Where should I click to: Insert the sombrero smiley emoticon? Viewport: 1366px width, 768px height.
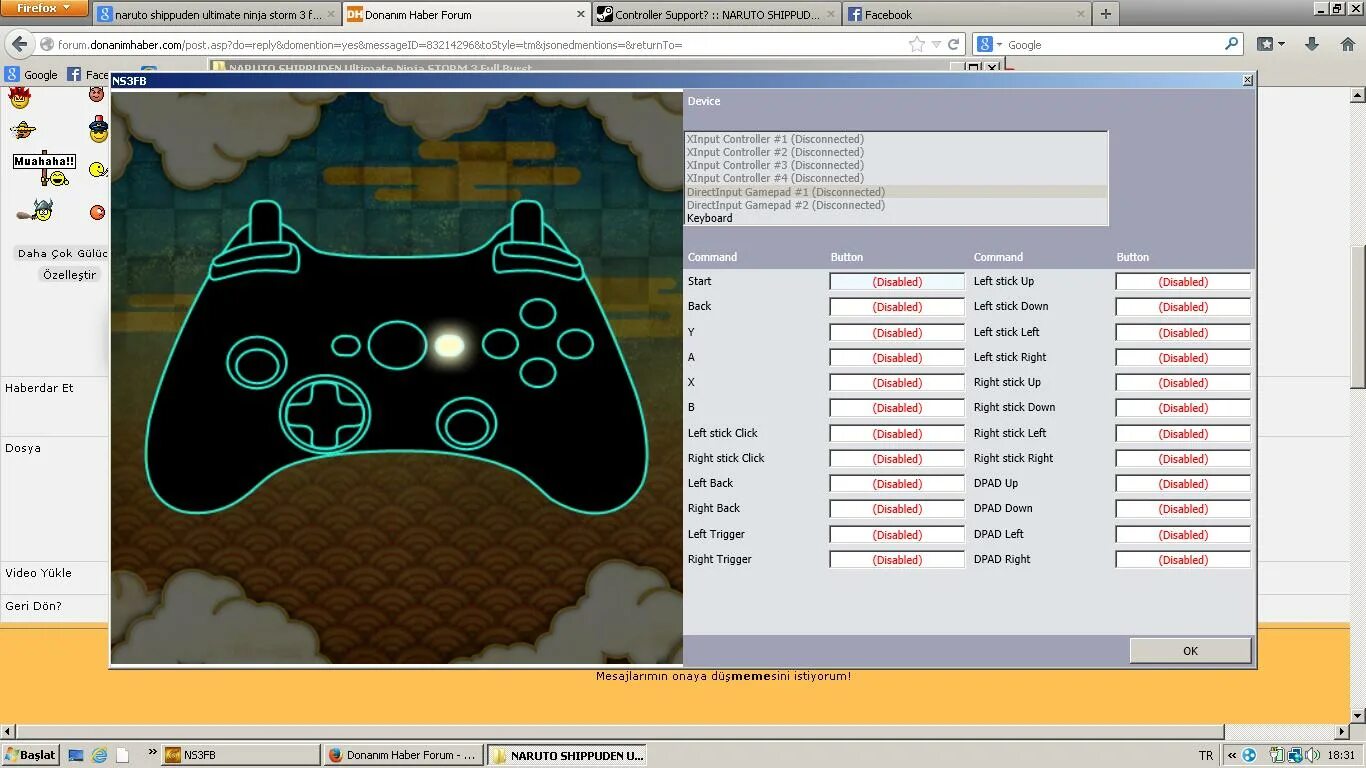[24, 129]
